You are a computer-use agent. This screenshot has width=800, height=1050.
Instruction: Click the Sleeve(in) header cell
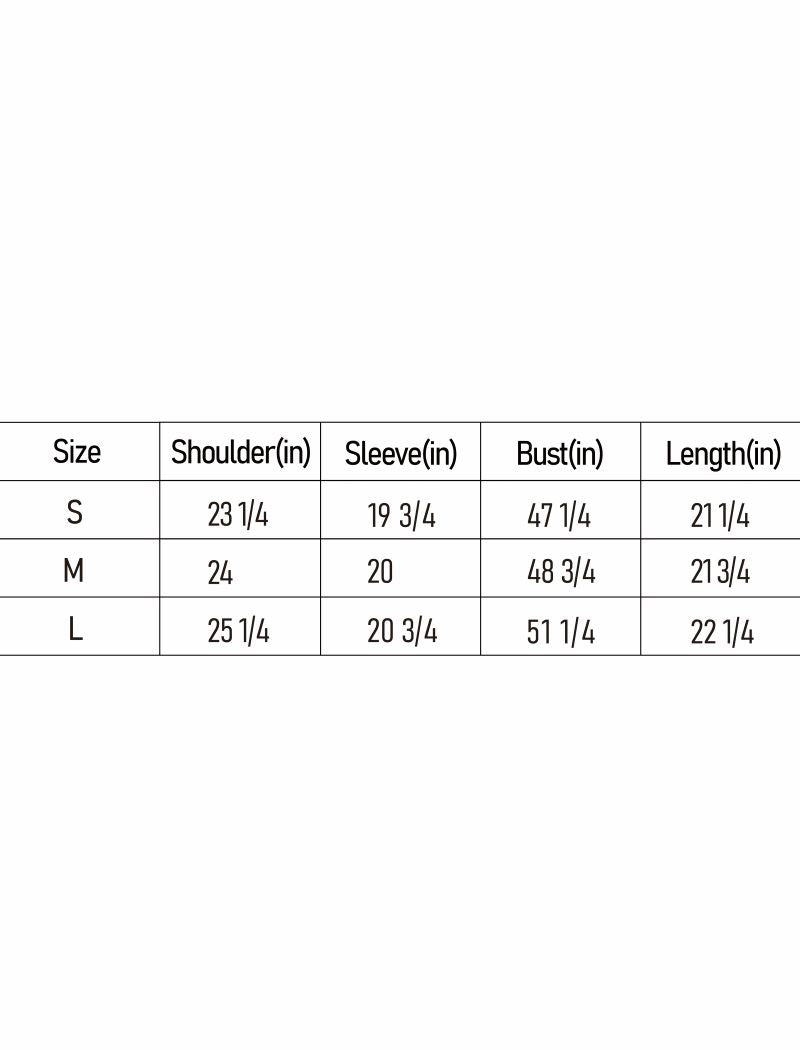tap(400, 454)
